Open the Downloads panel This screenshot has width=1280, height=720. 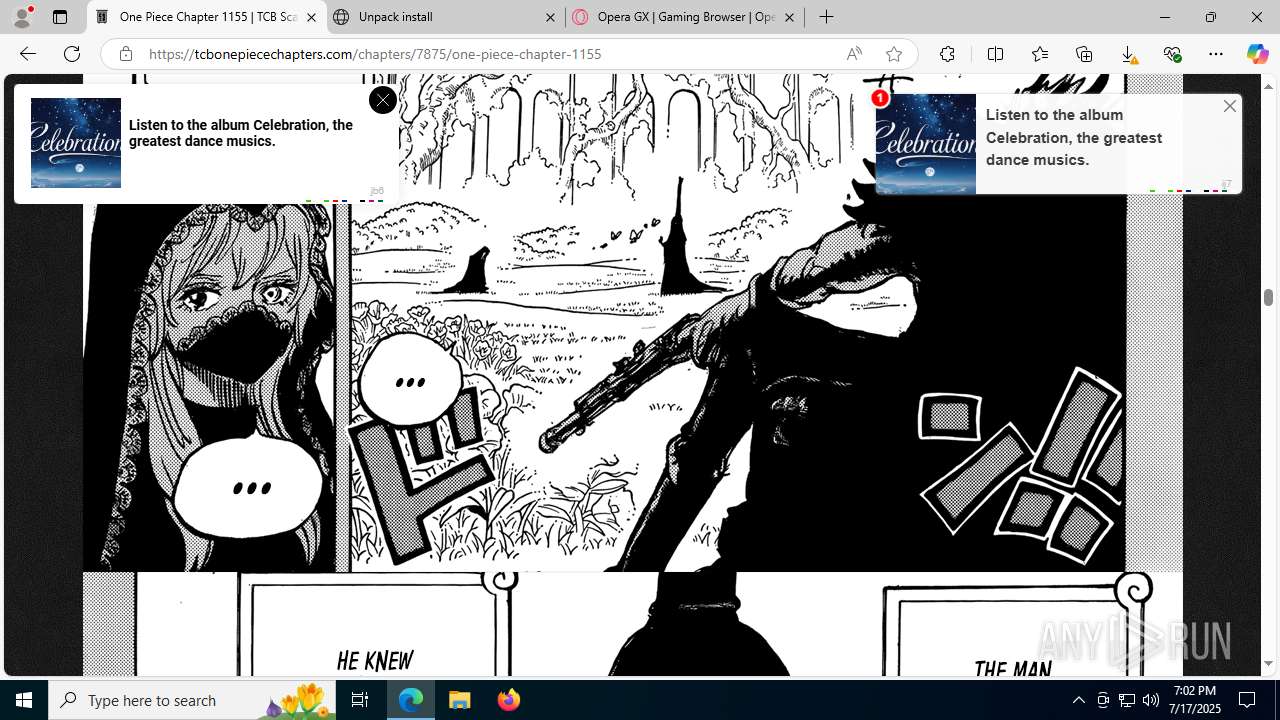click(x=1128, y=54)
